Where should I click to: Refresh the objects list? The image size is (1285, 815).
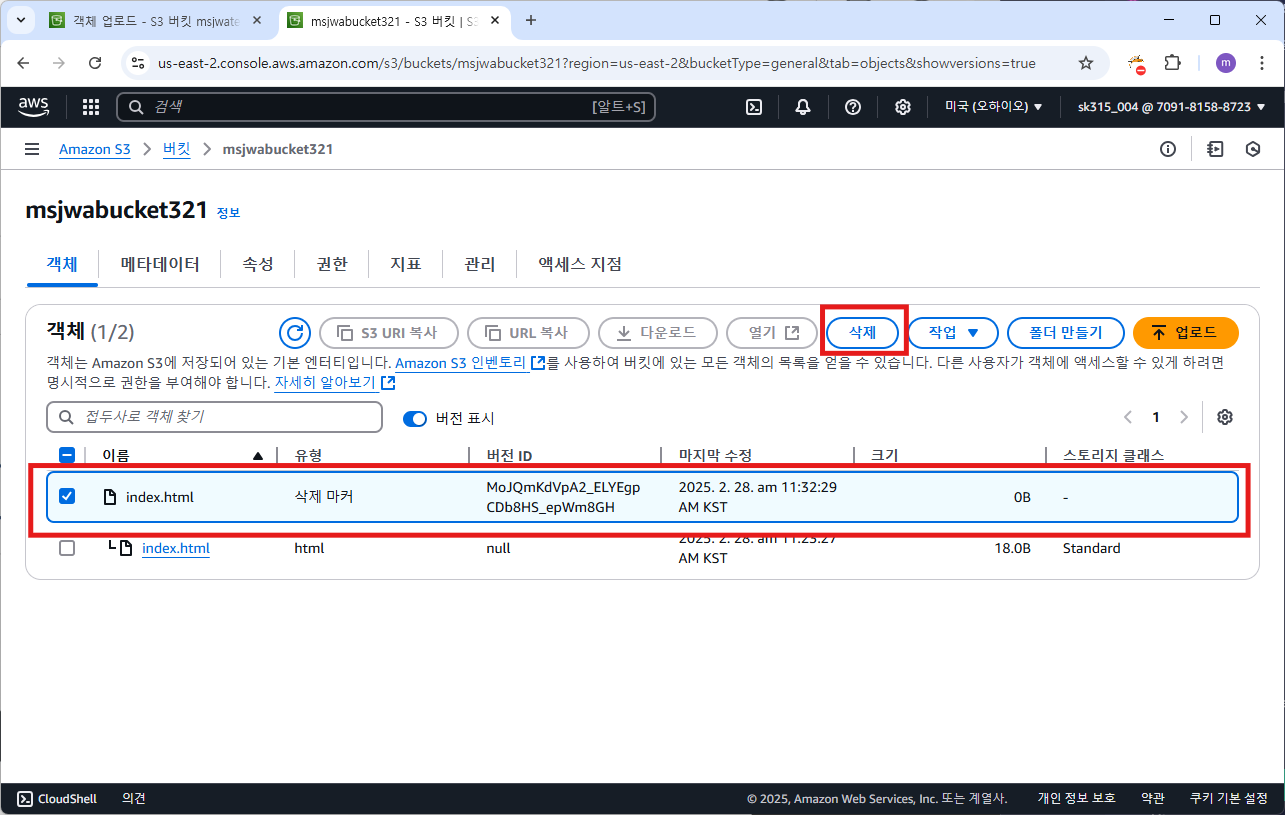294,333
